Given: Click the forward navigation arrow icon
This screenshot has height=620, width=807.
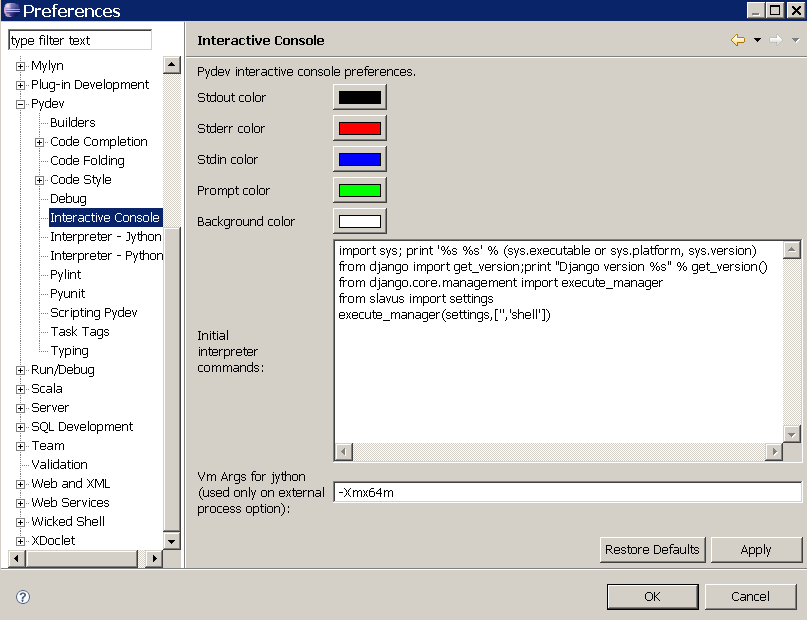Looking at the screenshot, I should (x=776, y=40).
